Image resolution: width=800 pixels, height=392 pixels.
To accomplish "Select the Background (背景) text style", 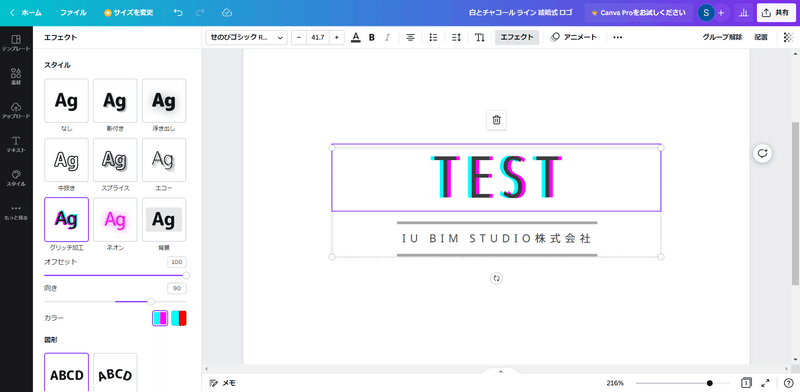I will [x=164, y=219].
